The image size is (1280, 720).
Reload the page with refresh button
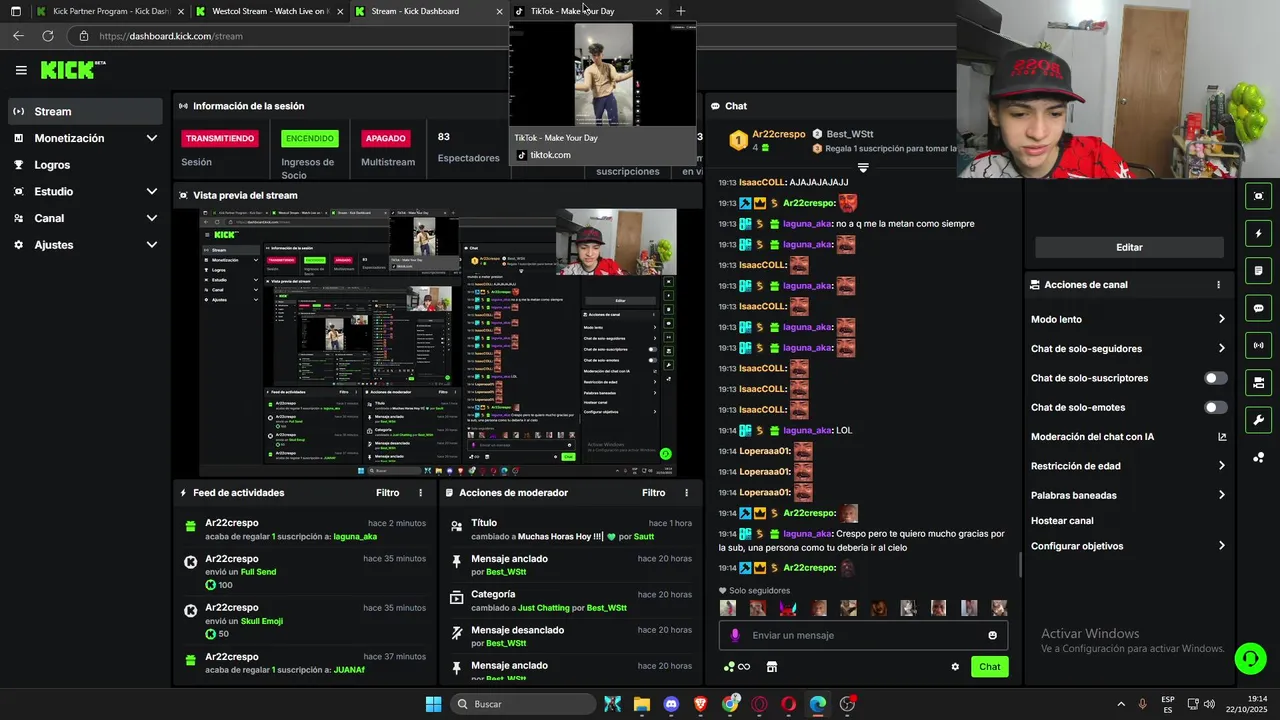47,36
